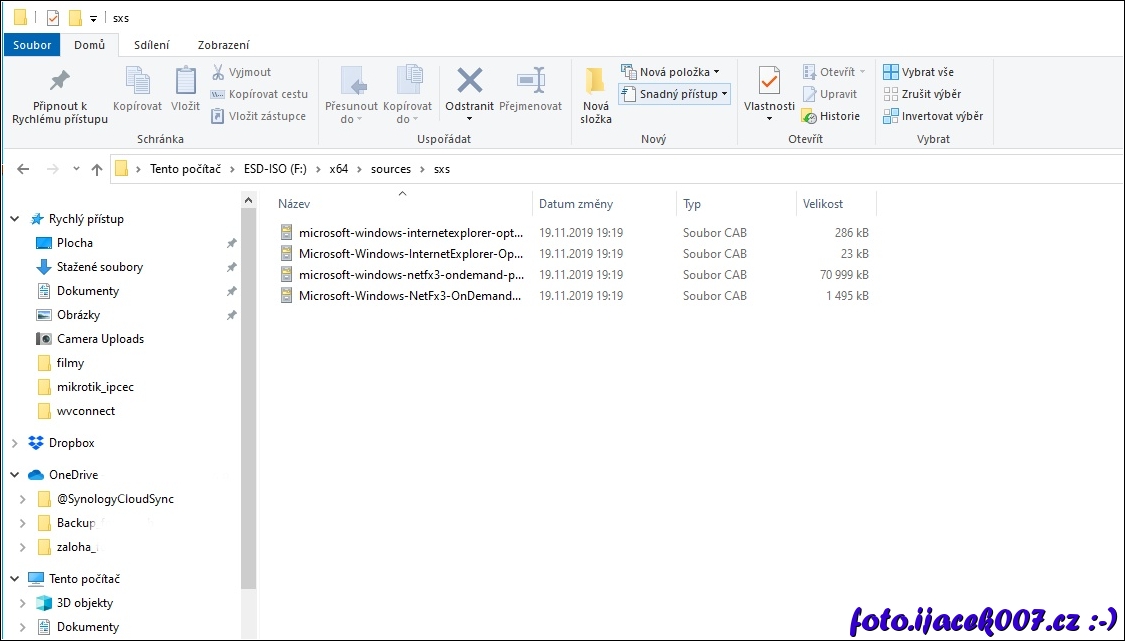Open Vlastnosti properties icon

(769, 82)
